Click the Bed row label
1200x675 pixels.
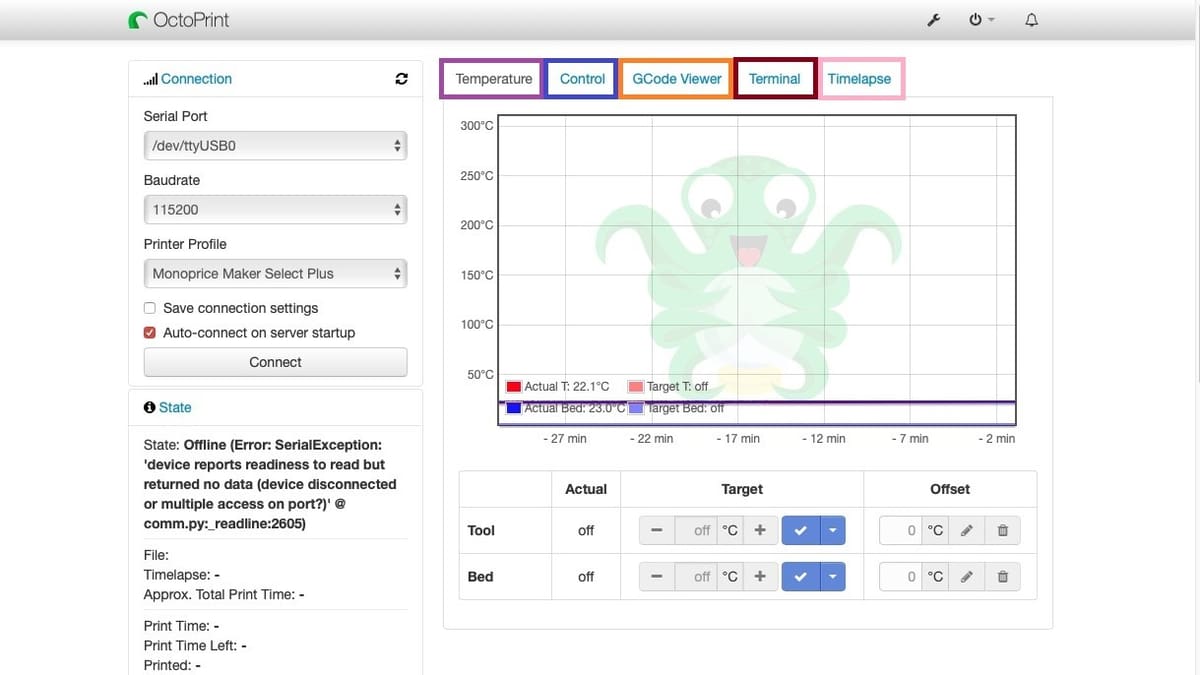[480, 577]
